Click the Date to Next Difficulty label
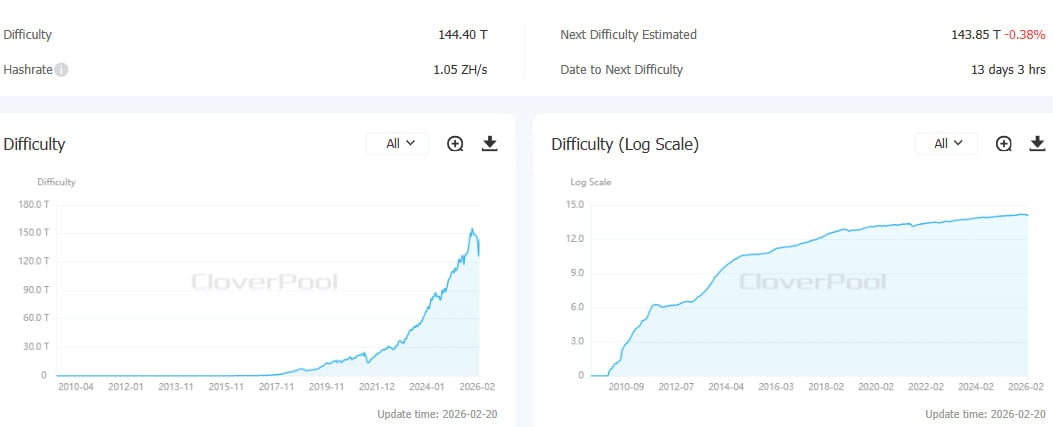 tap(621, 70)
